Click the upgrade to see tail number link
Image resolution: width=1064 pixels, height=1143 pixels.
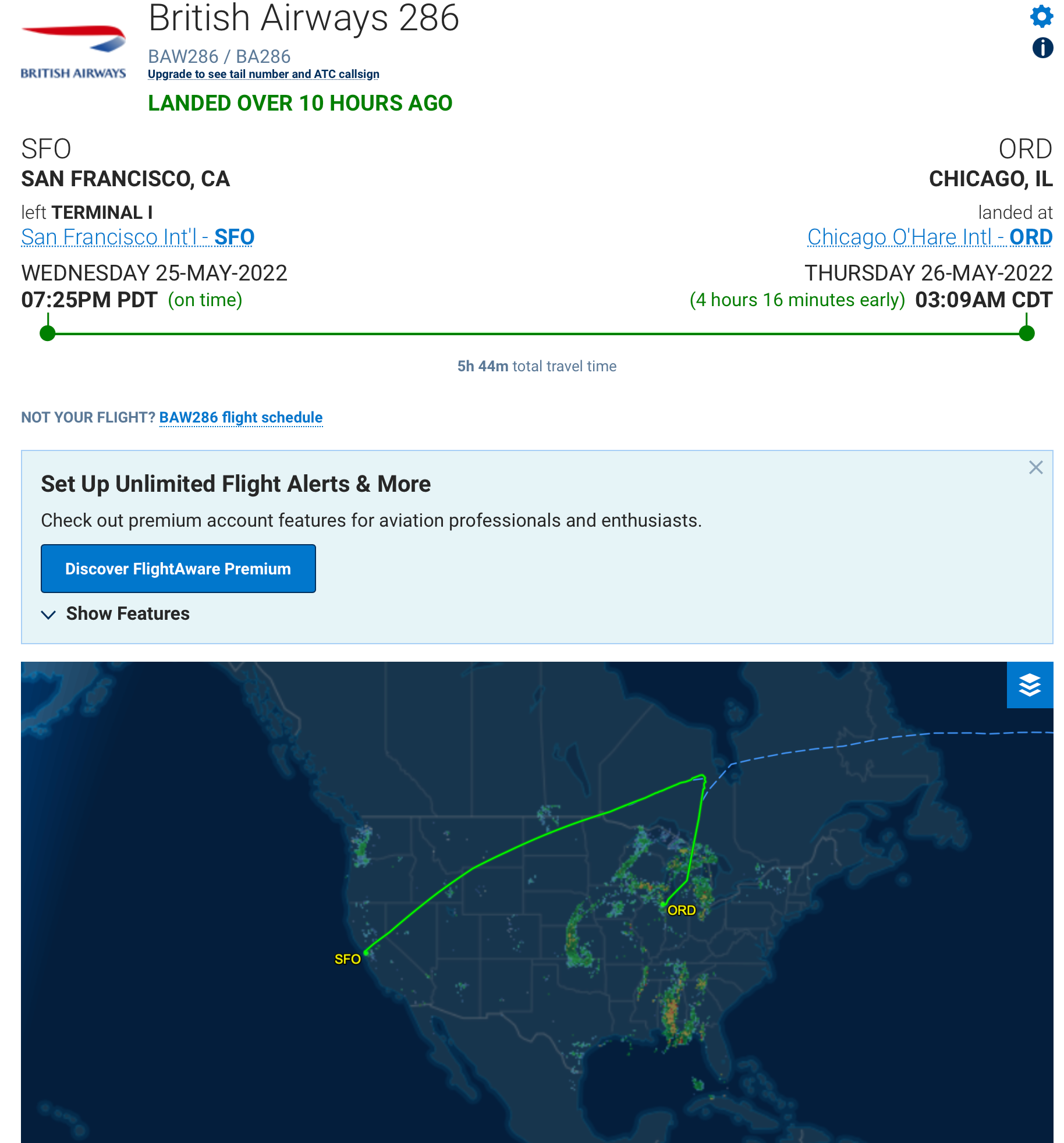[264, 74]
